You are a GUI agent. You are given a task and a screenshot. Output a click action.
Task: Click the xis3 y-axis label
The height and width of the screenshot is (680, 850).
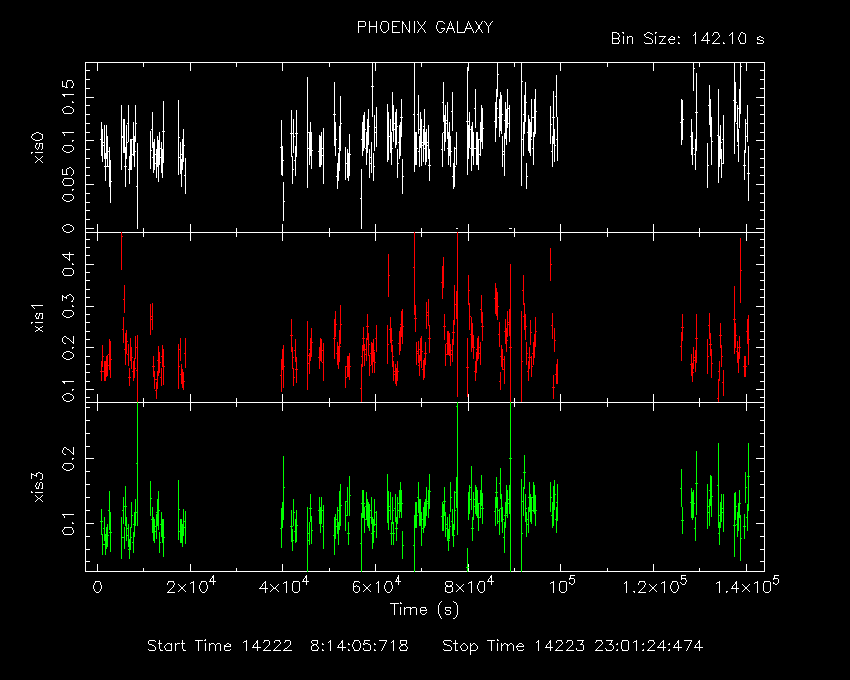(x=38, y=487)
